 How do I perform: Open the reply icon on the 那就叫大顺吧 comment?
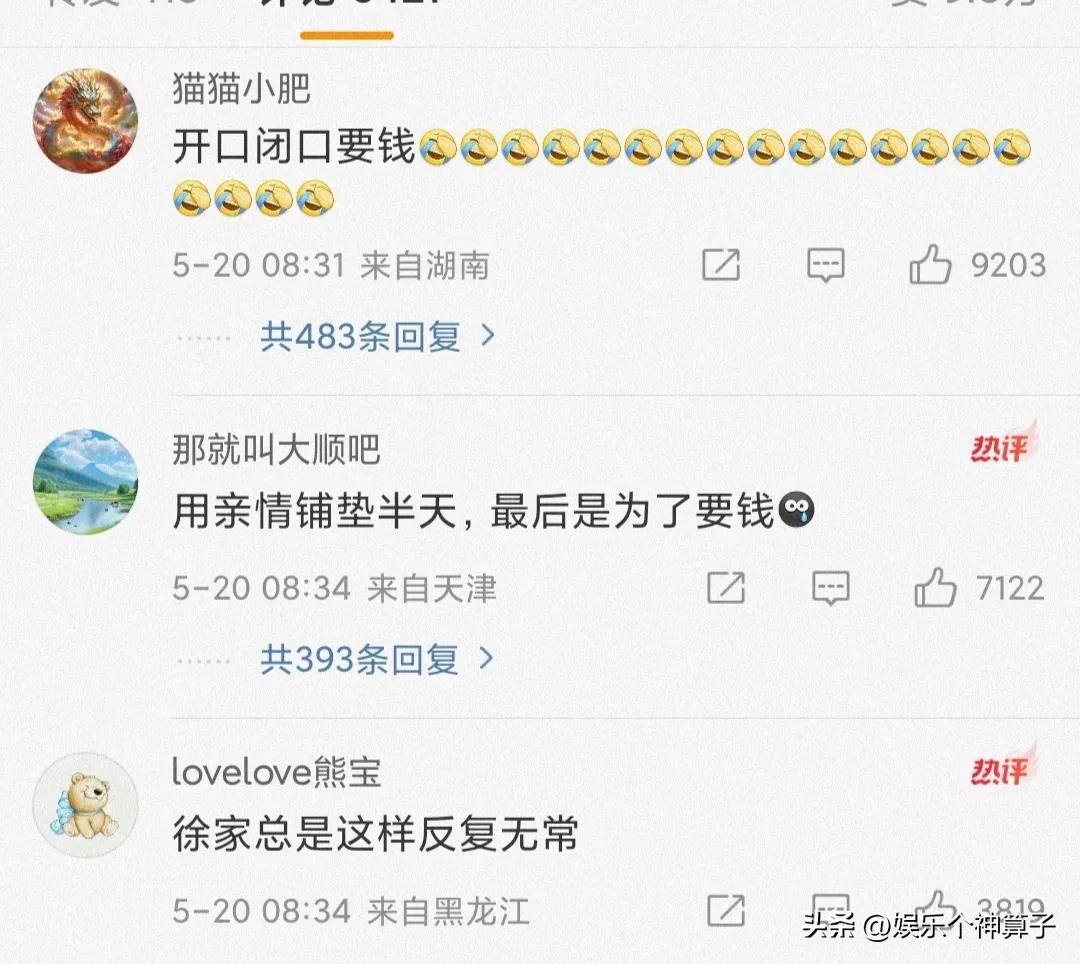coord(831,588)
